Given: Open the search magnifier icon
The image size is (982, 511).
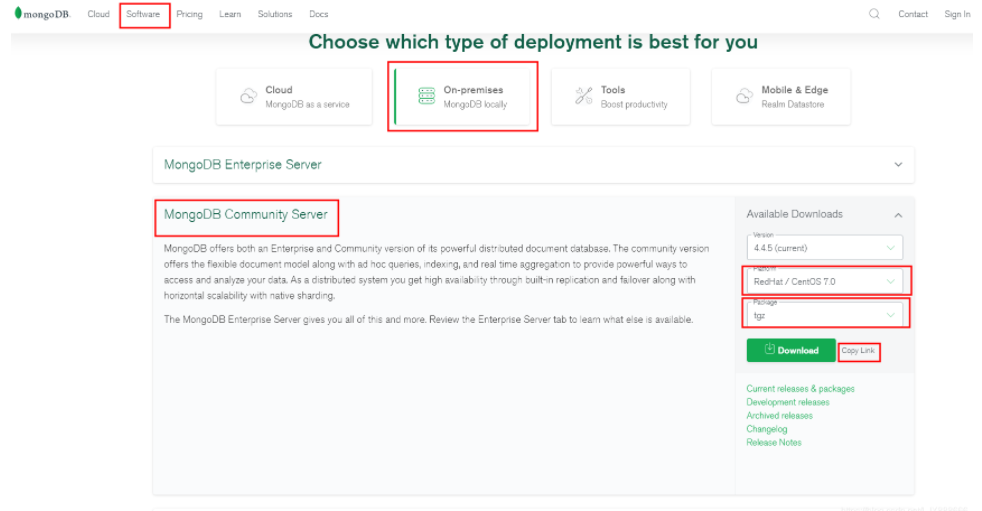Looking at the screenshot, I should point(874,14).
